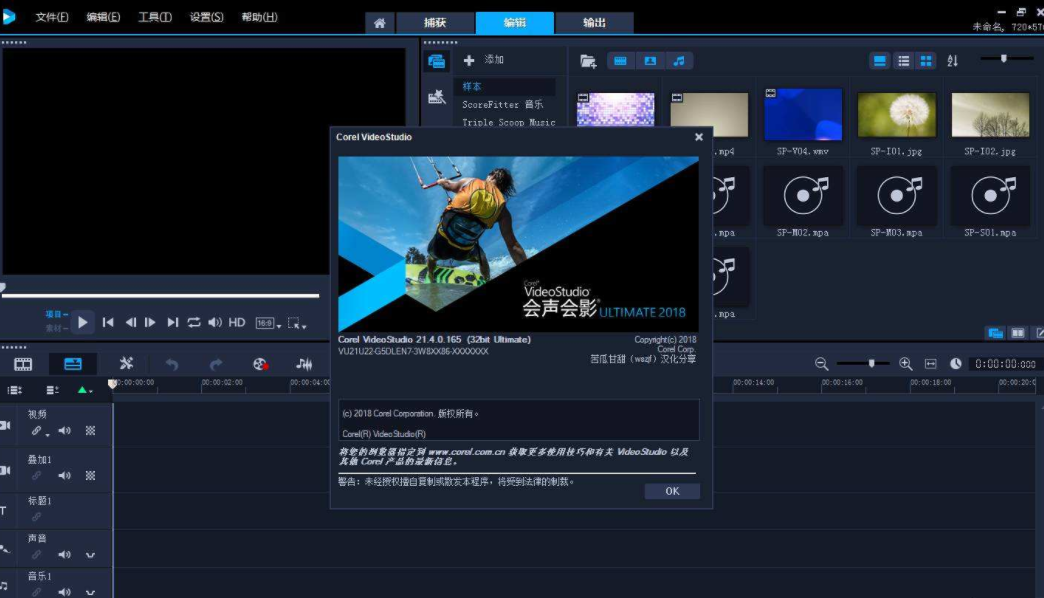Click the timeline zoom slider
Image resolution: width=1044 pixels, height=598 pixels.
tap(862, 363)
